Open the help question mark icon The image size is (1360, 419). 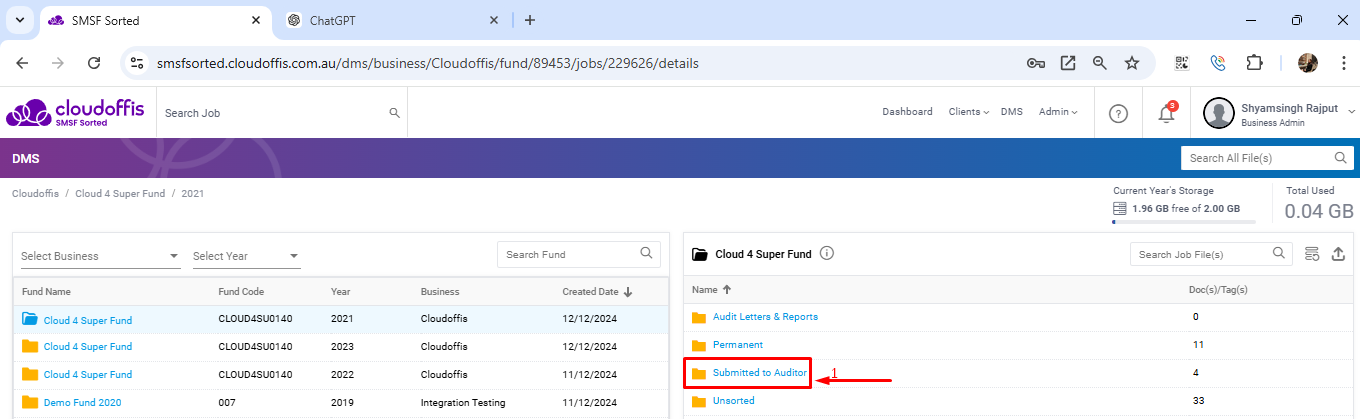point(1119,113)
